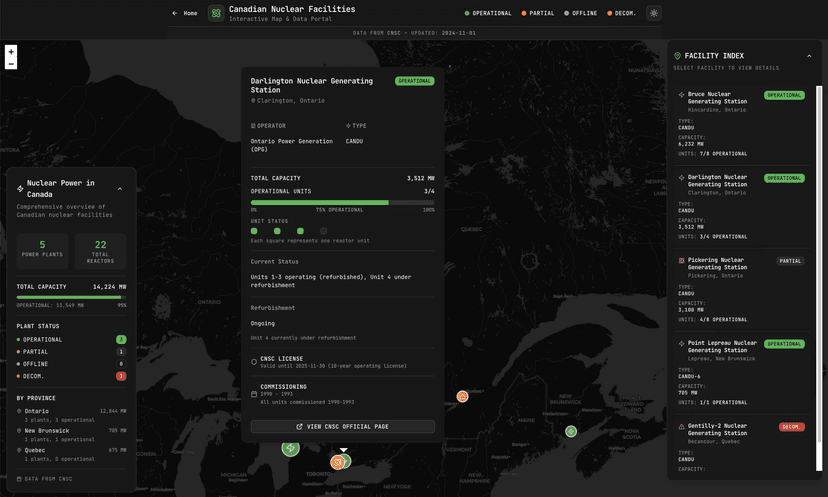
Task: Collapse the Nuclear Power in Canada panel
Action: pos(120,188)
